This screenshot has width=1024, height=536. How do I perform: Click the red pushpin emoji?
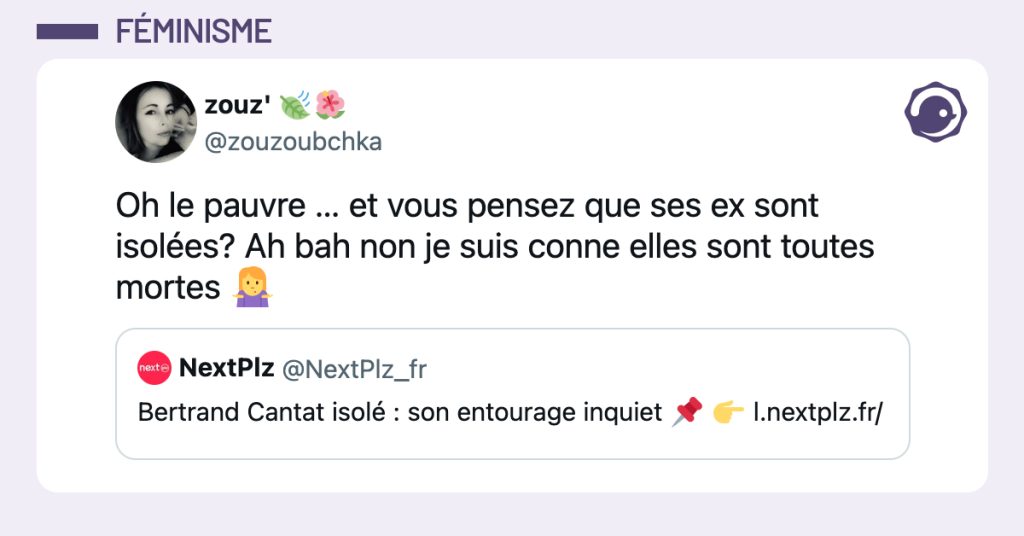click(x=688, y=412)
